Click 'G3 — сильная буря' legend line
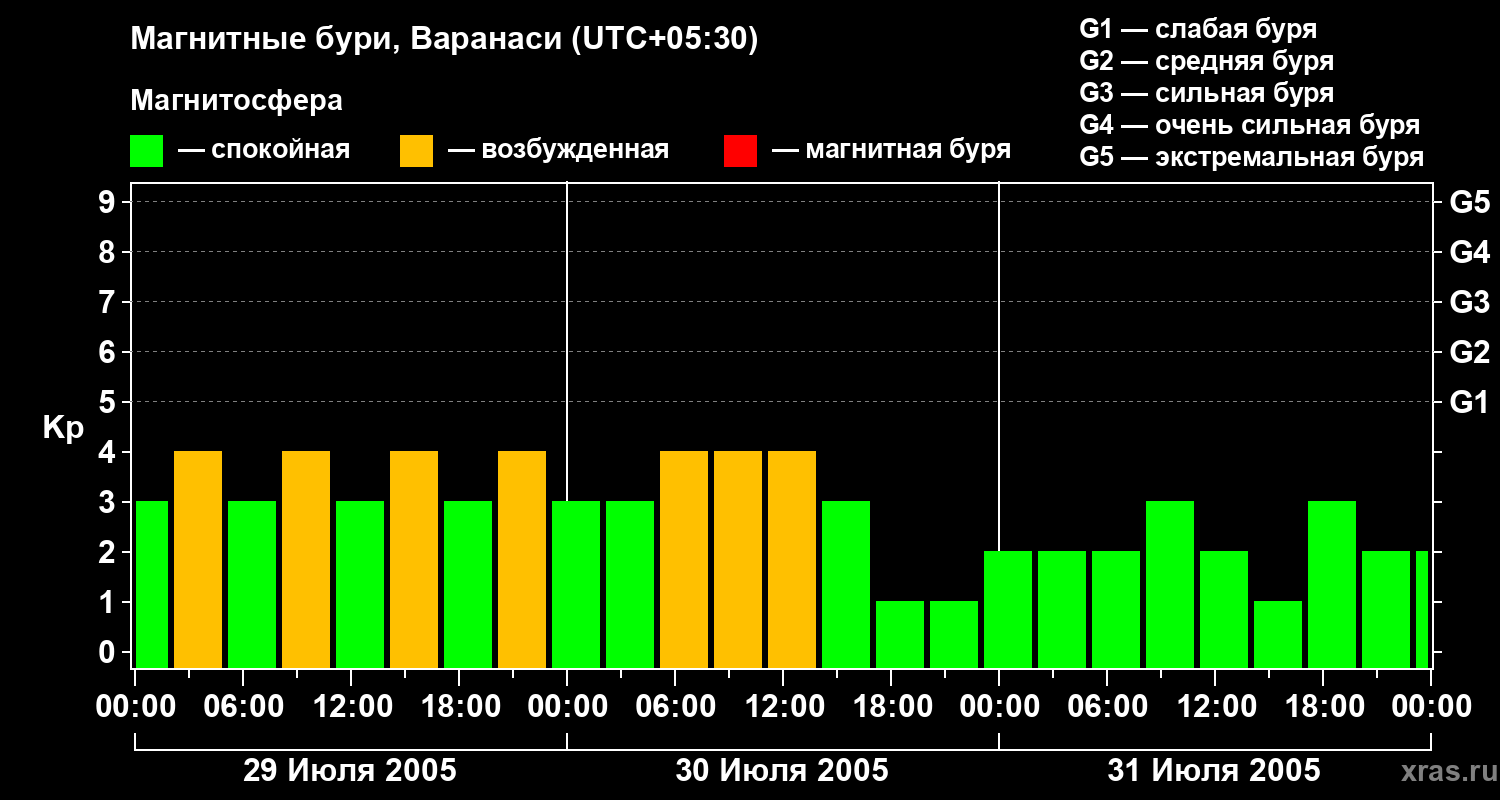 pos(1206,93)
